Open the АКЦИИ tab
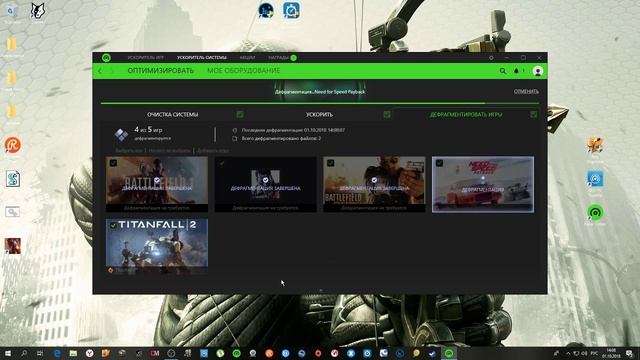 [x=247, y=58]
